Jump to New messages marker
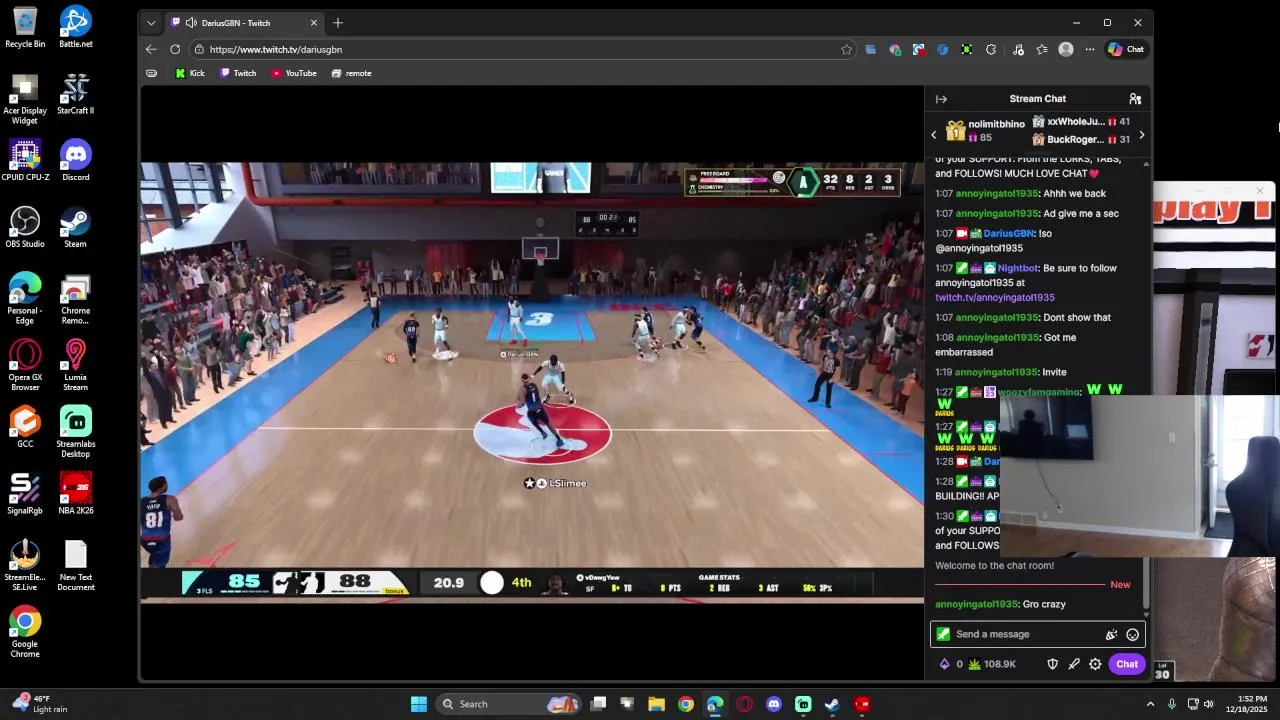This screenshot has width=1280, height=720. [x=1120, y=585]
